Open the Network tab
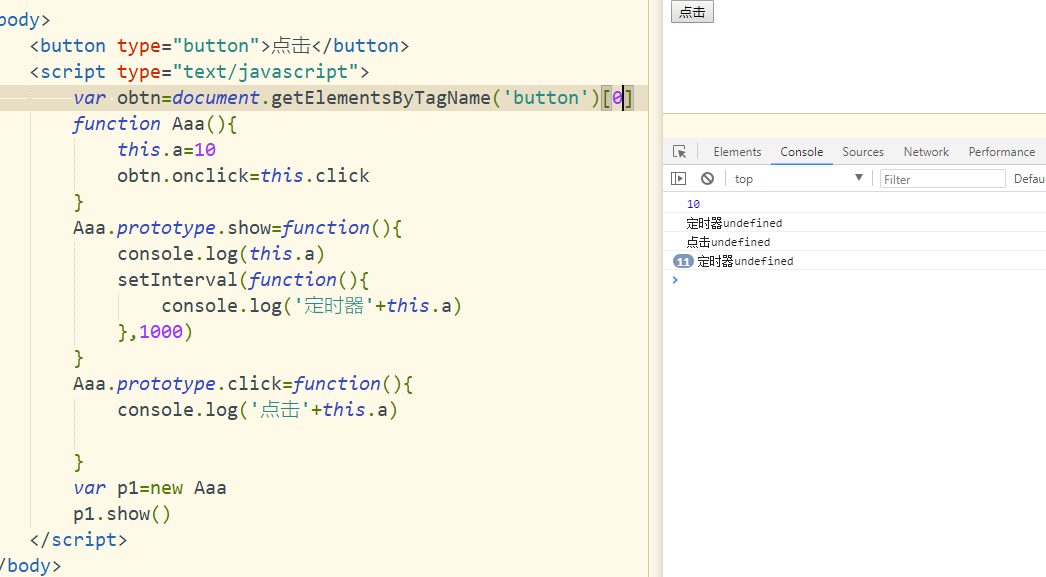The width and height of the screenshot is (1046, 577). [x=926, y=152]
